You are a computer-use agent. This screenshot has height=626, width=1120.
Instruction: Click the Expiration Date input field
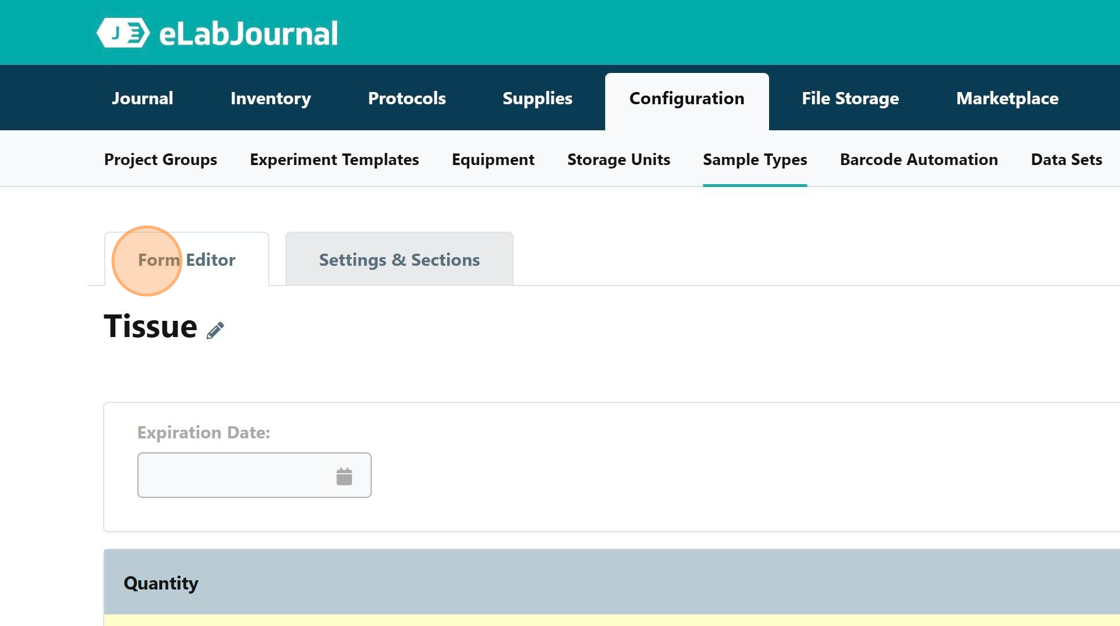point(254,475)
